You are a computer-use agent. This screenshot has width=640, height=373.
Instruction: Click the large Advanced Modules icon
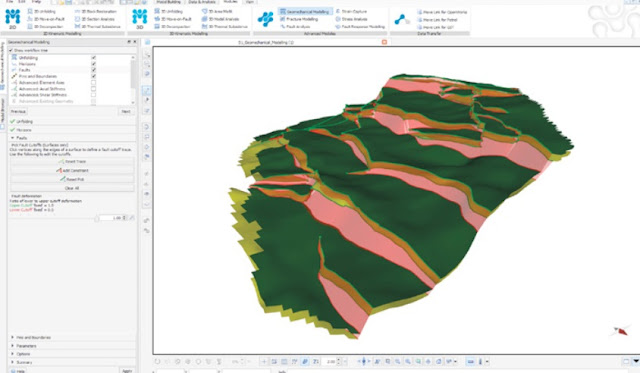(266, 19)
